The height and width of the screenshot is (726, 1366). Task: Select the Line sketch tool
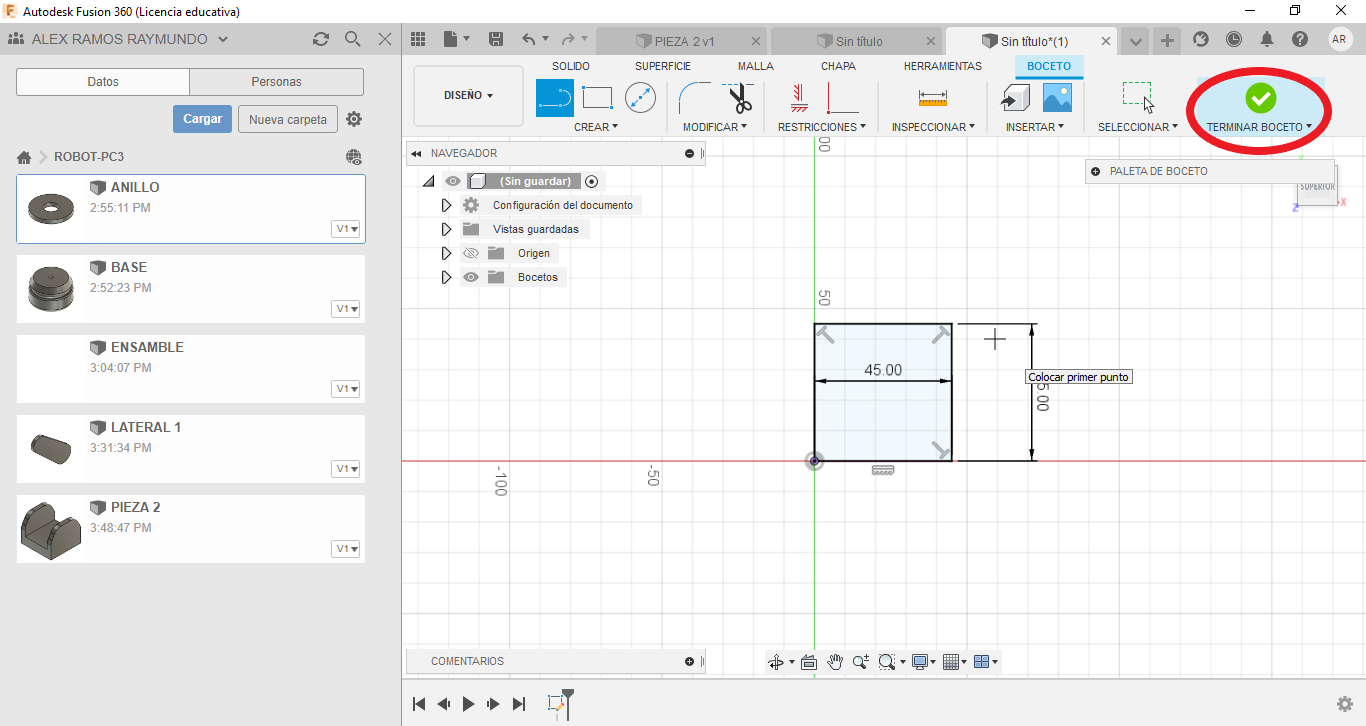tap(555, 98)
